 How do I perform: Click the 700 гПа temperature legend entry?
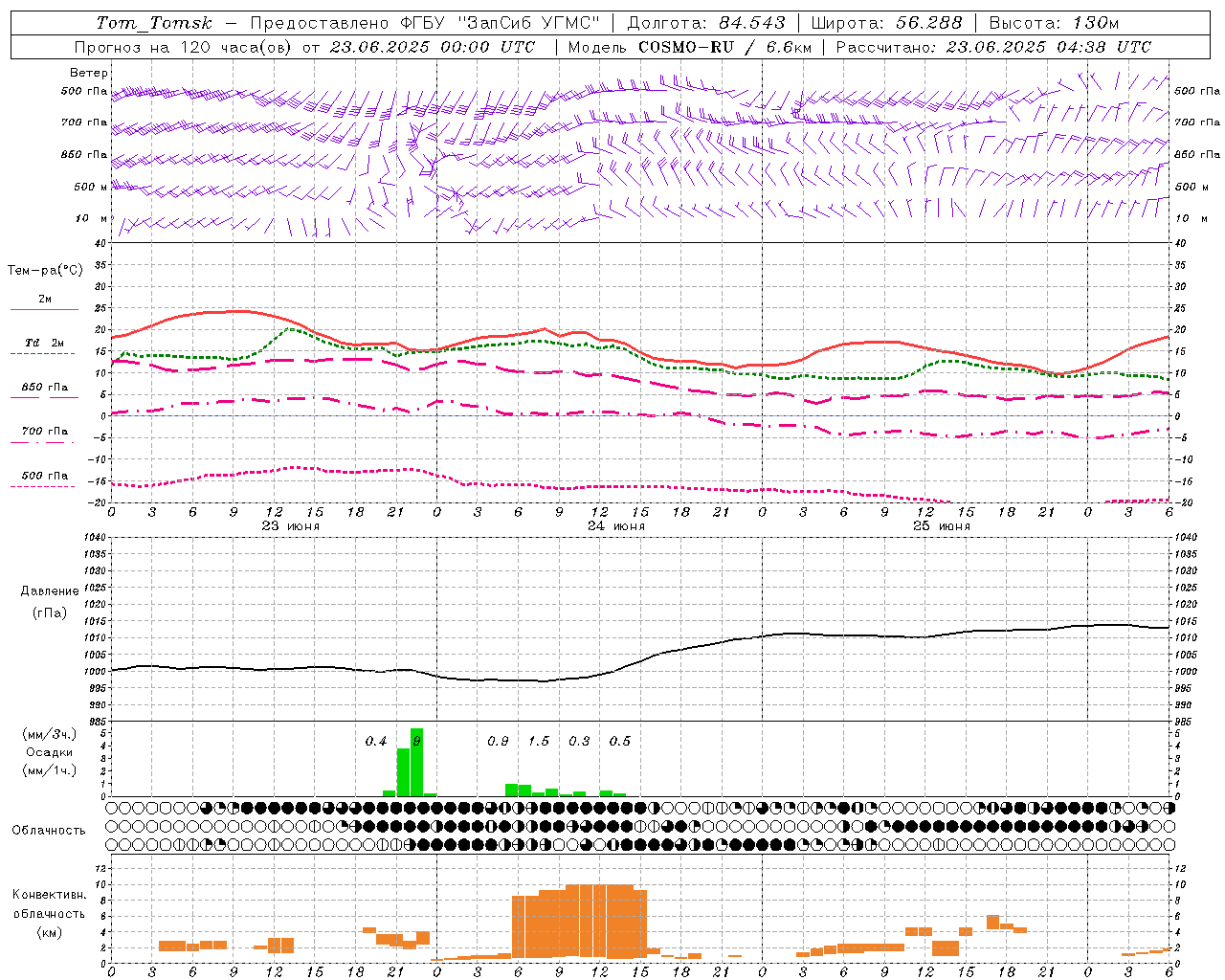pyautogui.click(x=44, y=432)
